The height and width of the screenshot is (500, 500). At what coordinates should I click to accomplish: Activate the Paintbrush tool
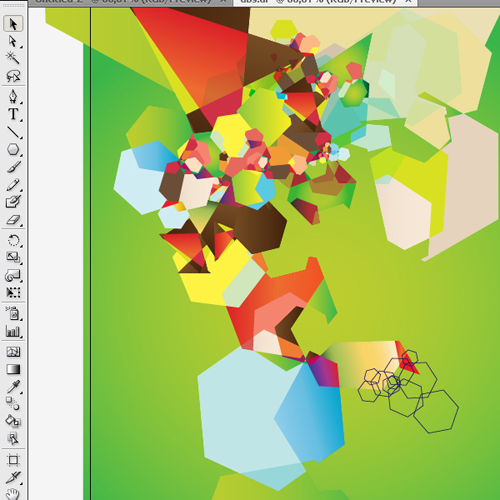[x=13, y=167]
